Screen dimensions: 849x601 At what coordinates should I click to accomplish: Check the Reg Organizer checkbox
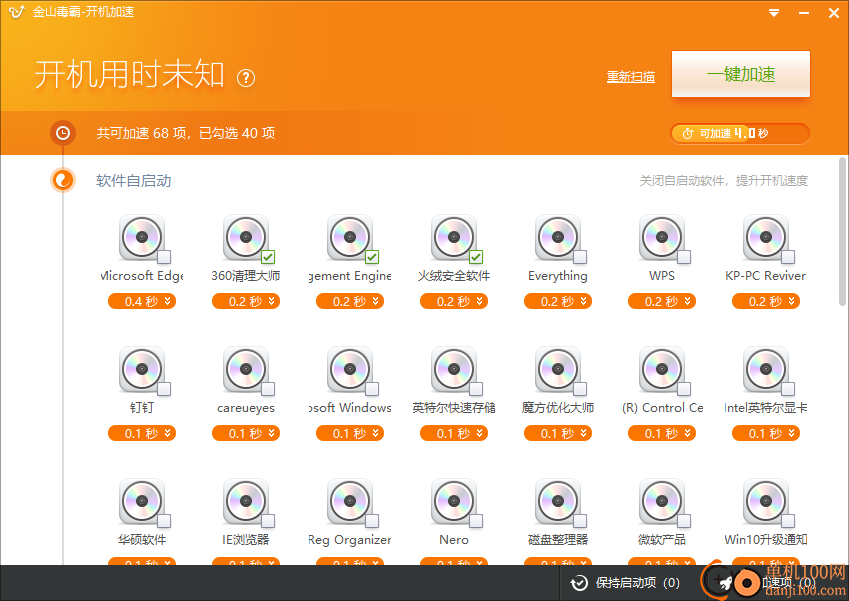[x=372, y=521]
